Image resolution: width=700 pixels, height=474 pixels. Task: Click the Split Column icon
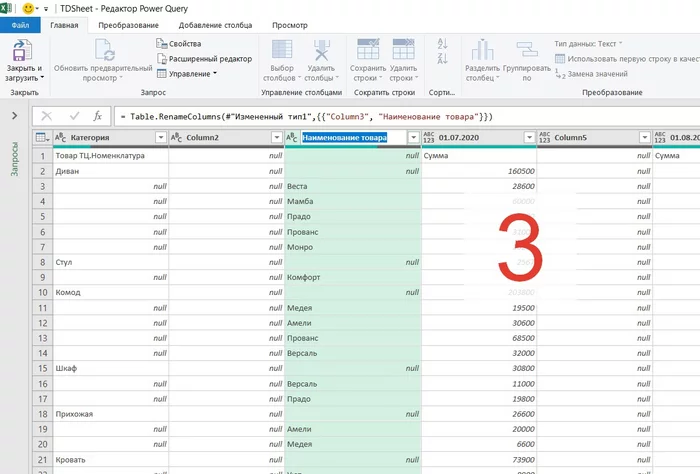point(482,50)
